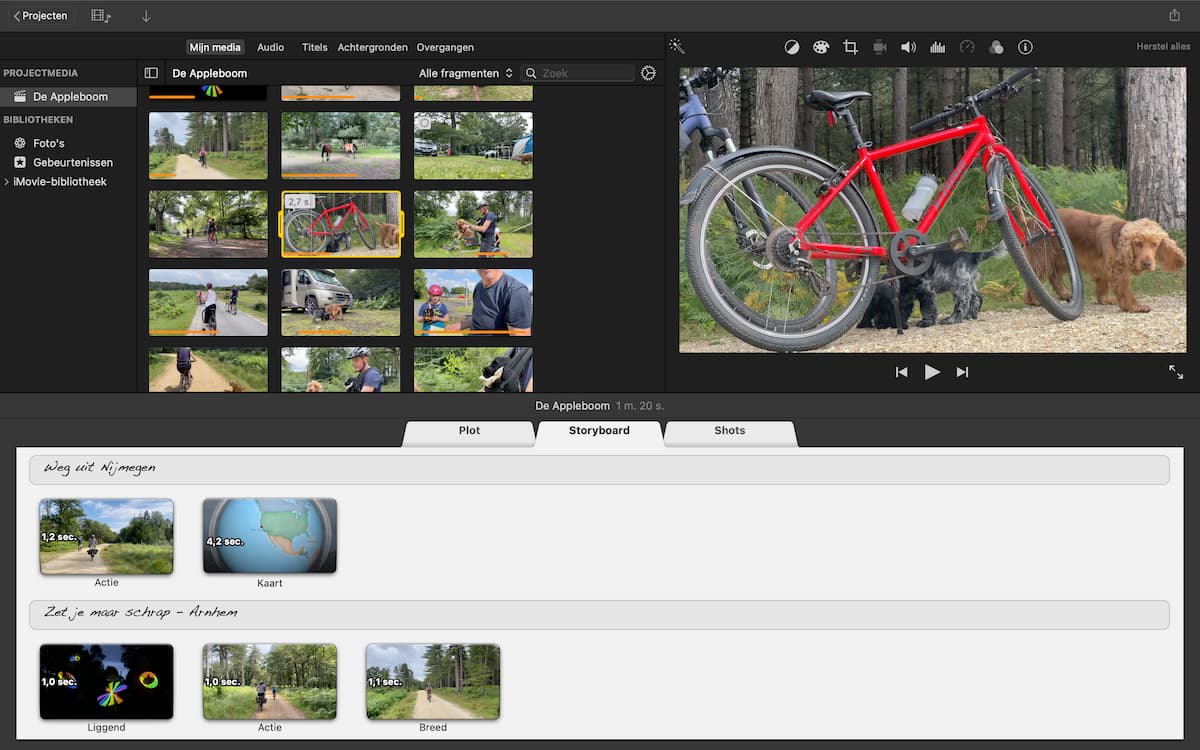Open the volume controls
The width and height of the screenshot is (1200, 750).
click(906, 46)
